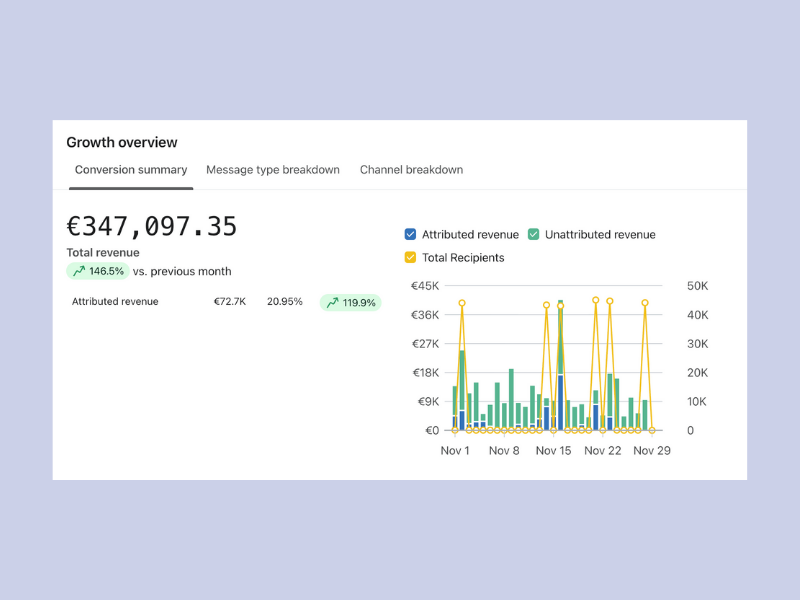Click the €72.7K attributed revenue value
The image size is (800, 600).
(x=229, y=301)
